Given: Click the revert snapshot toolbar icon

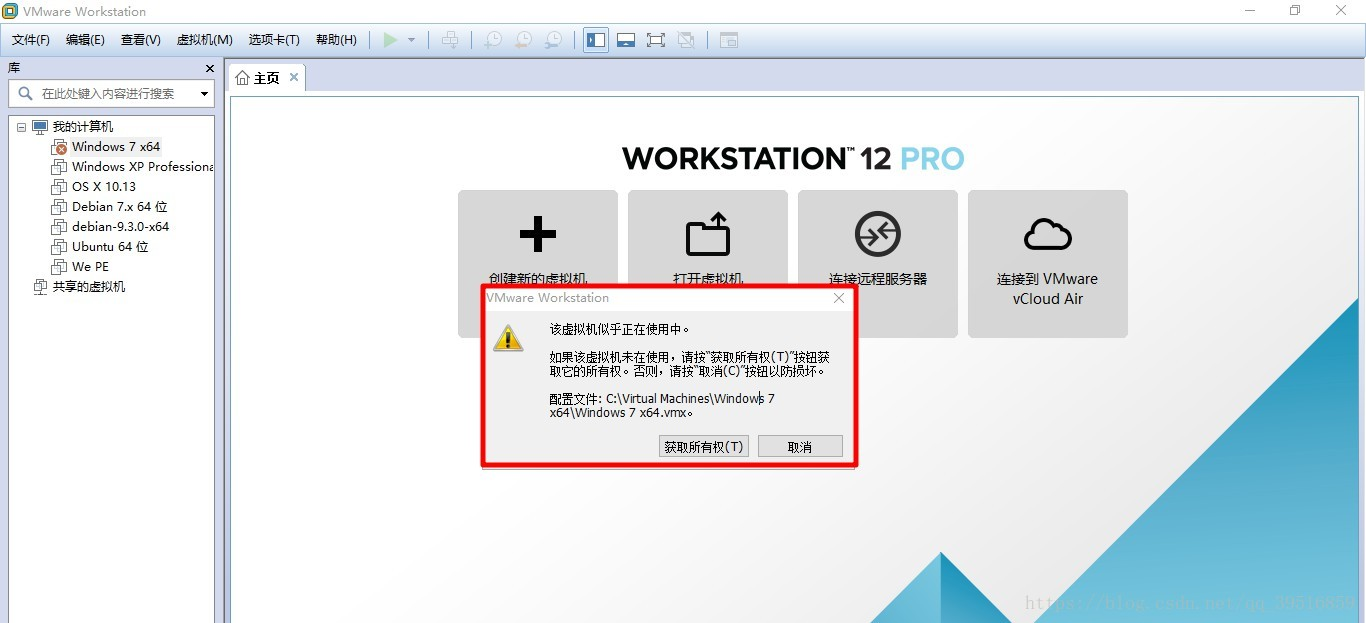Looking at the screenshot, I should point(523,40).
